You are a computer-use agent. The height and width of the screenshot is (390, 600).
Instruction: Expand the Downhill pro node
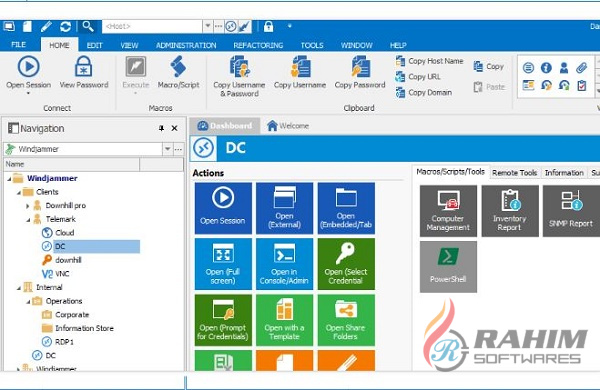click(28, 206)
